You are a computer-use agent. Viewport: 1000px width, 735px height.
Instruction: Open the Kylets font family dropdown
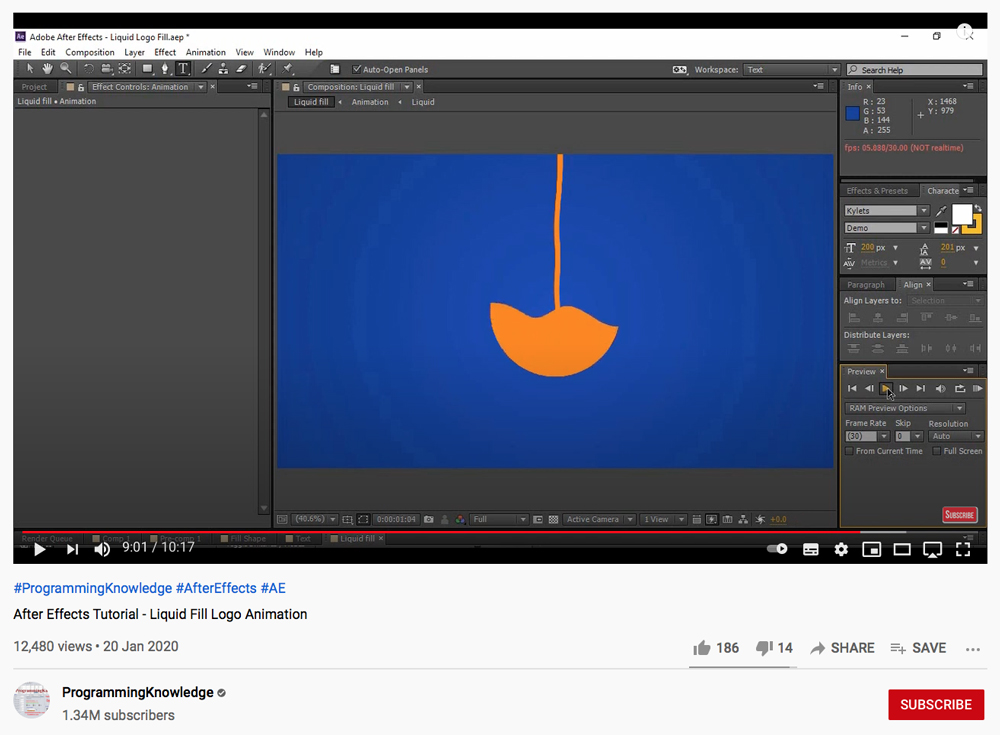click(886, 211)
